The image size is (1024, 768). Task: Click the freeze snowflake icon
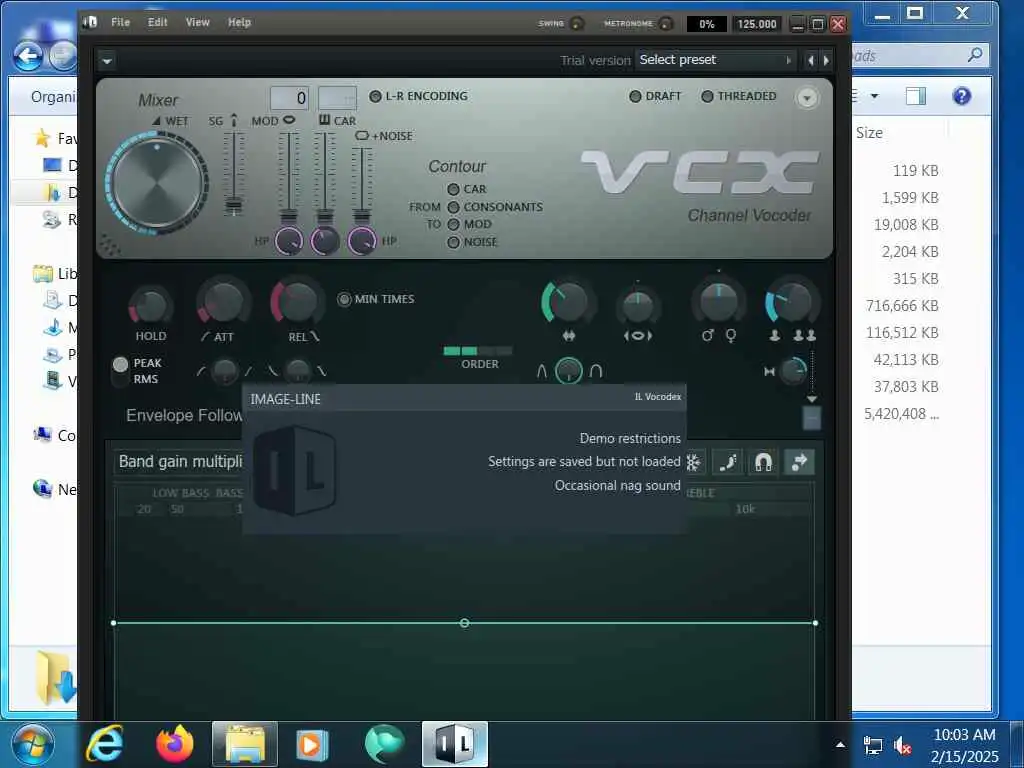point(694,462)
